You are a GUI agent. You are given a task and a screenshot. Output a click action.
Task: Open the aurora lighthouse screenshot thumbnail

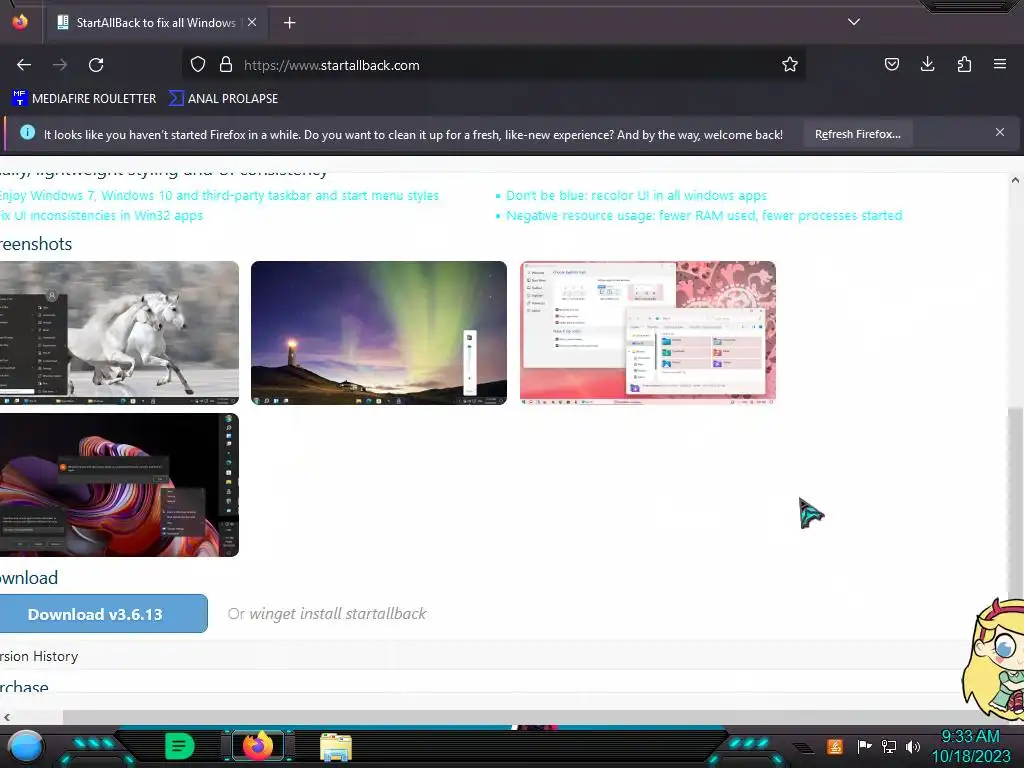(379, 333)
